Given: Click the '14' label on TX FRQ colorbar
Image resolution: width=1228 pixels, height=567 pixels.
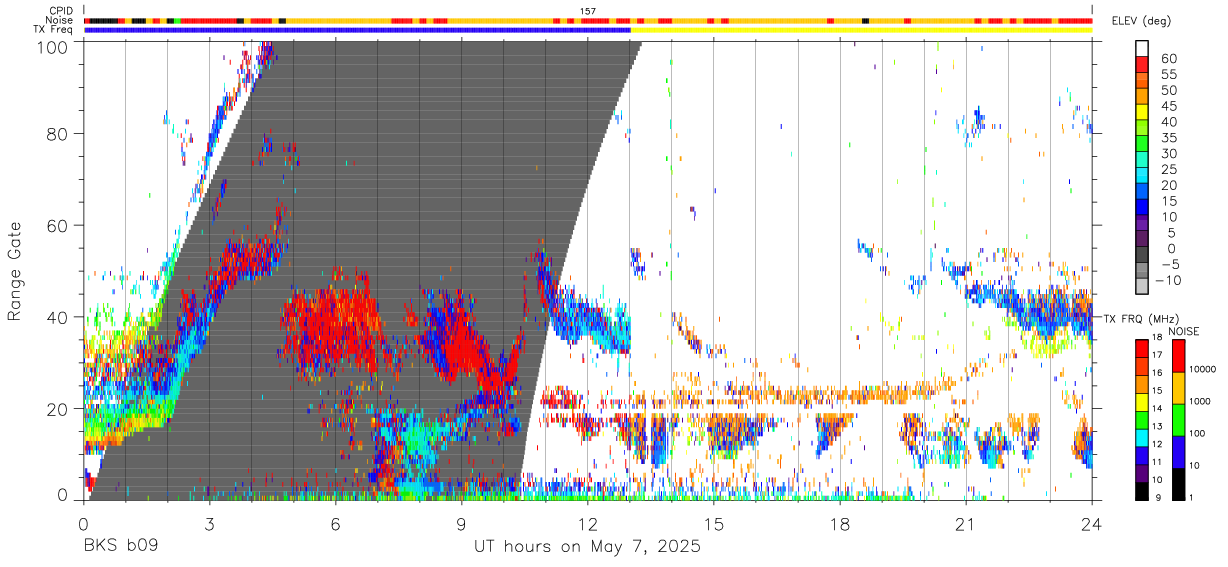Looking at the screenshot, I should 1157,408.
